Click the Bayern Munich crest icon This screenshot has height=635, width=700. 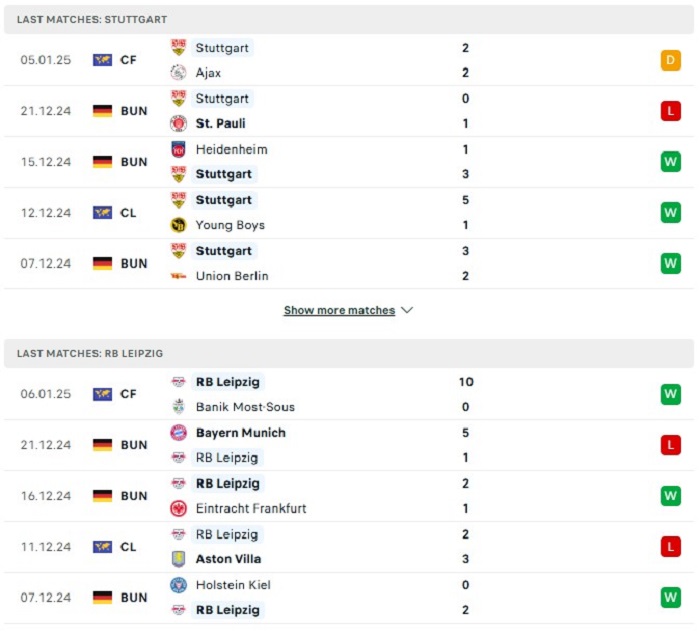click(178, 433)
